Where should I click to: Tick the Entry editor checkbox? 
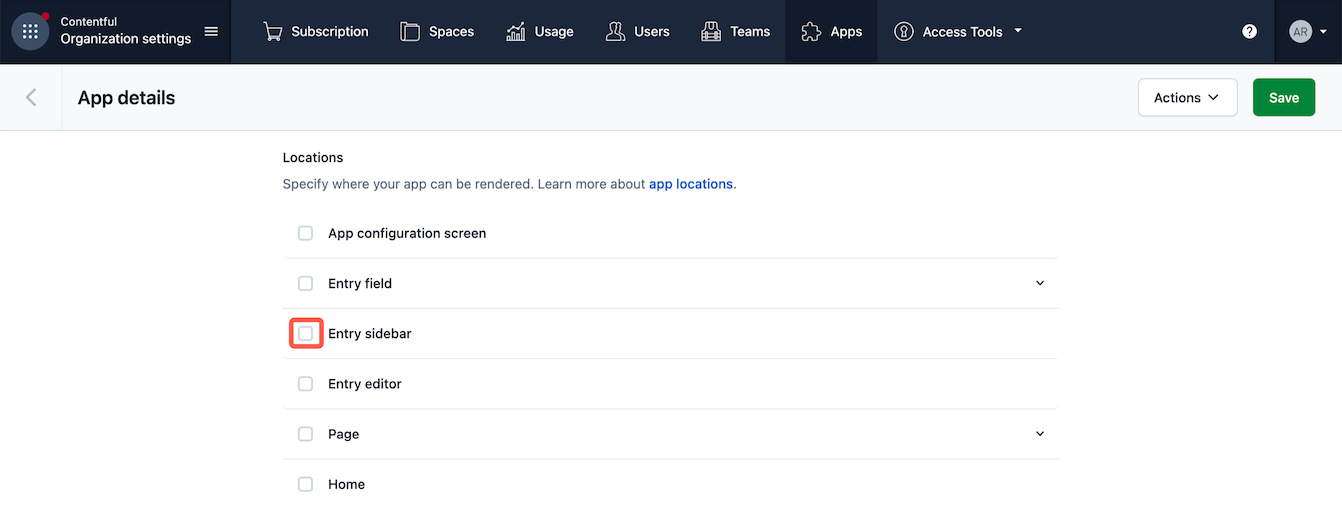pyautogui.click(x=306, y=384)
